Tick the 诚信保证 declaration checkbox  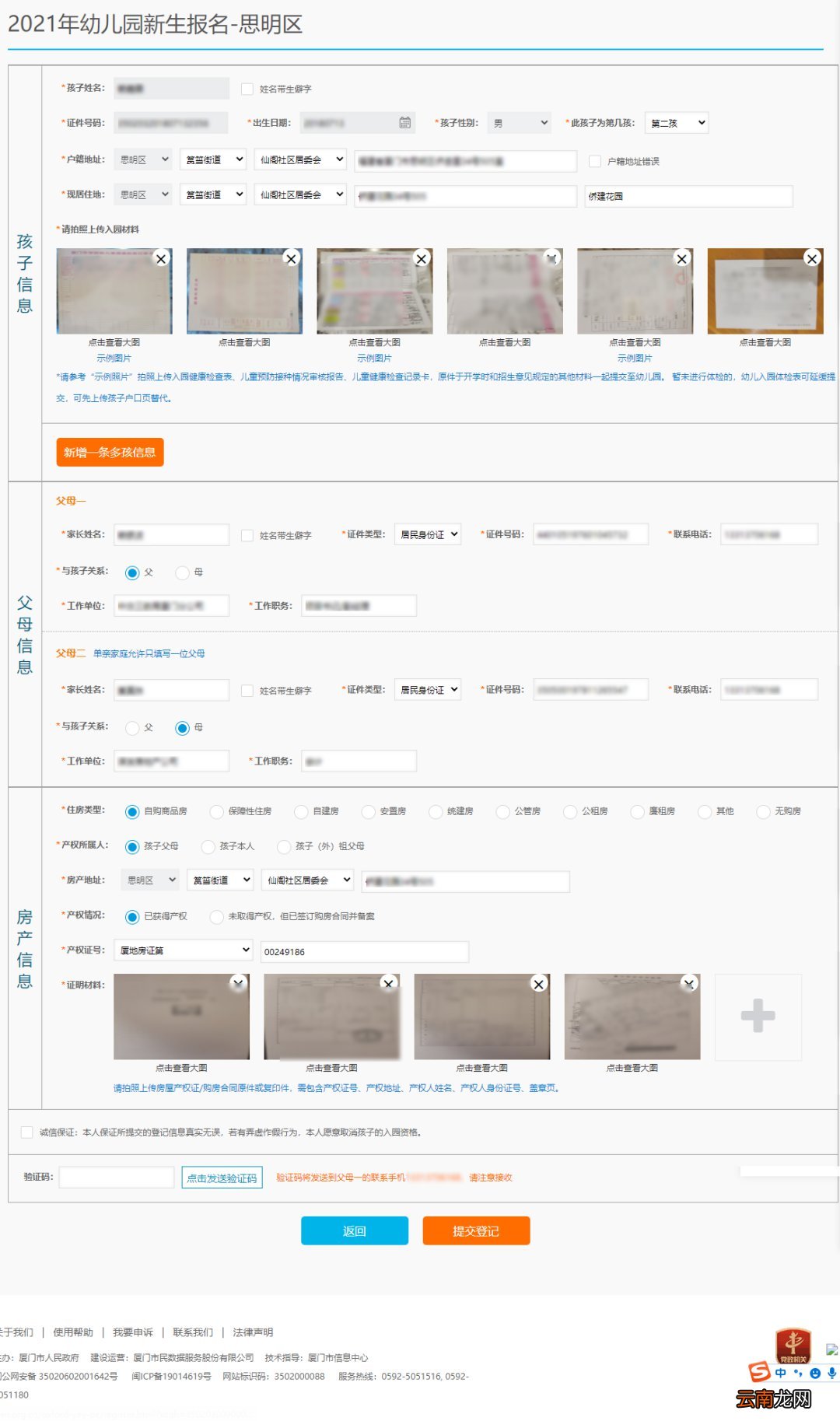27,1132
